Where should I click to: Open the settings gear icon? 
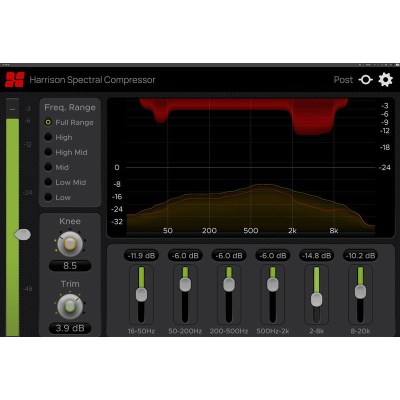385,80
